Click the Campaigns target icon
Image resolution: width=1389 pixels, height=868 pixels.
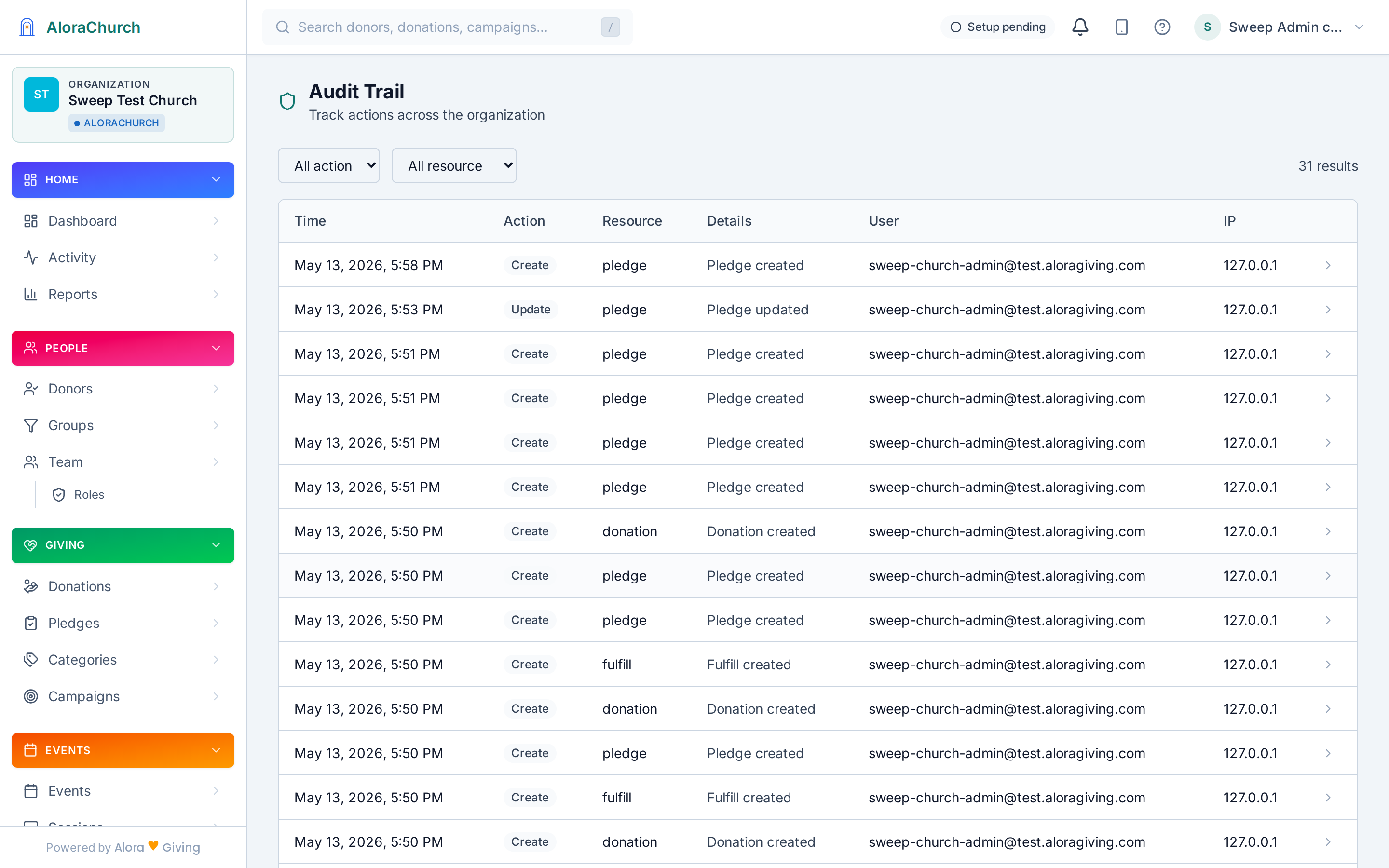coord(30,696)
